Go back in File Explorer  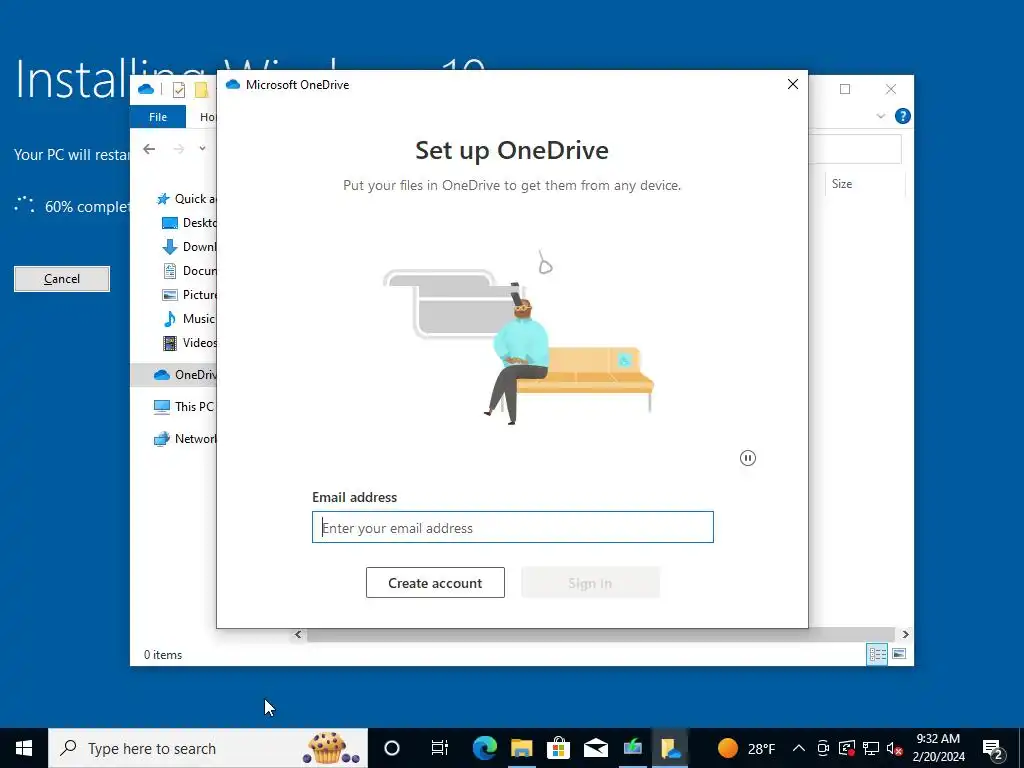coord(149,149)
